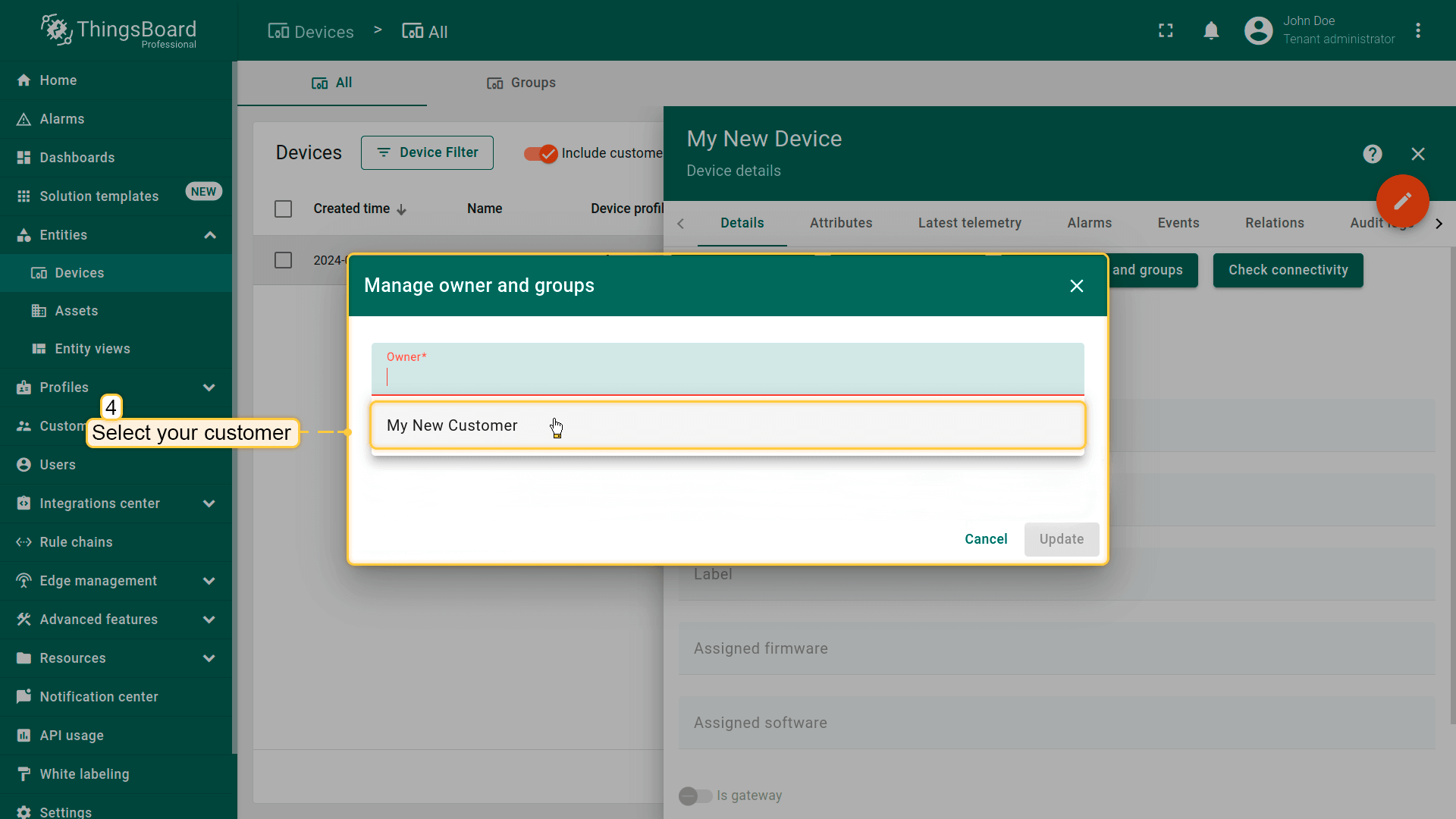Enable the Is gateway toggle
This screenshot has width=1456, height=819.
[x=695, y=795]
